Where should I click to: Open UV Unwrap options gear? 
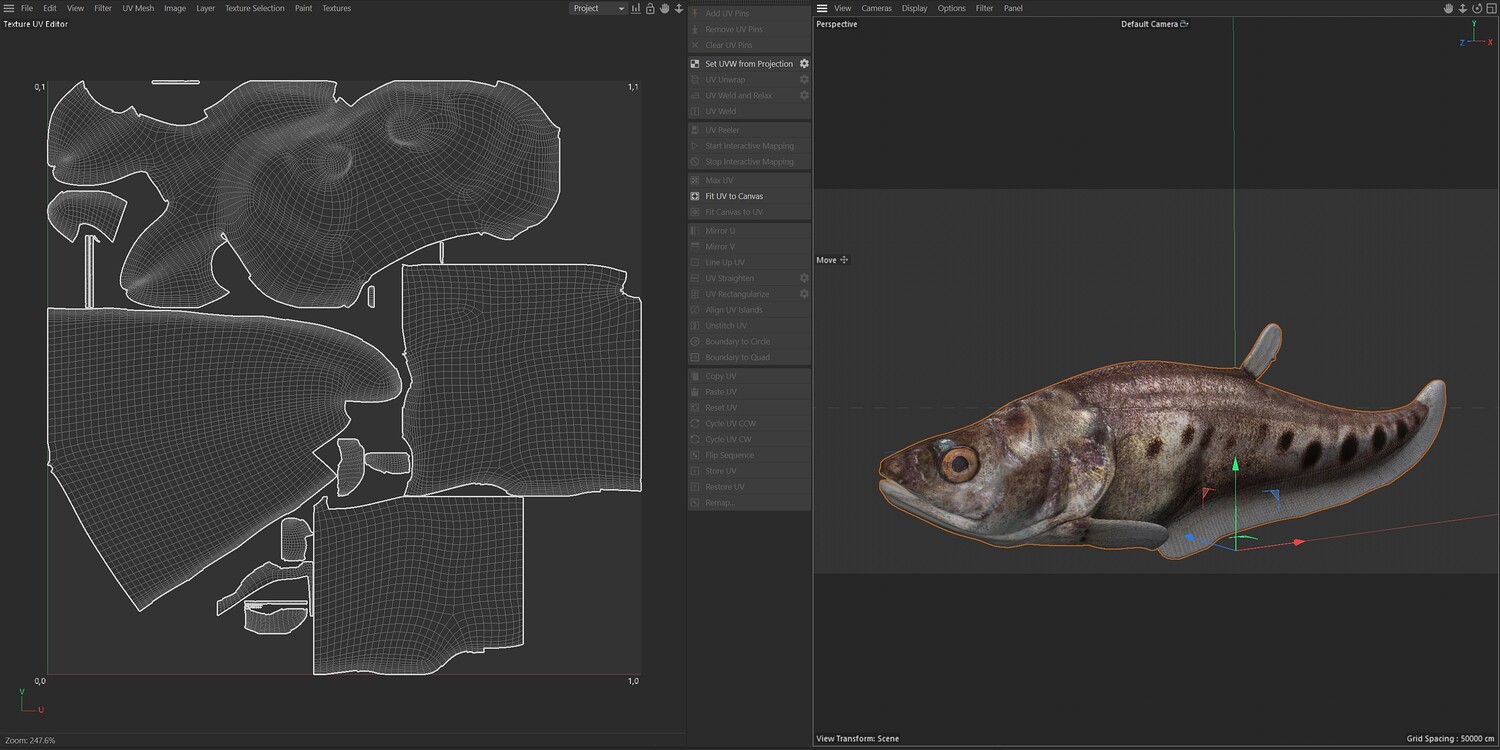coord(803,80)
